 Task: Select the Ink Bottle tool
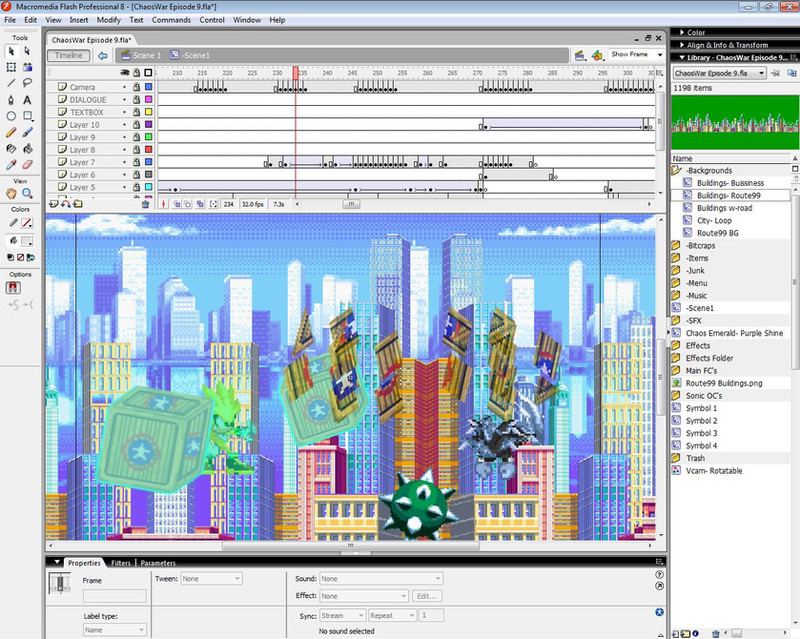(x=11, y=149)
